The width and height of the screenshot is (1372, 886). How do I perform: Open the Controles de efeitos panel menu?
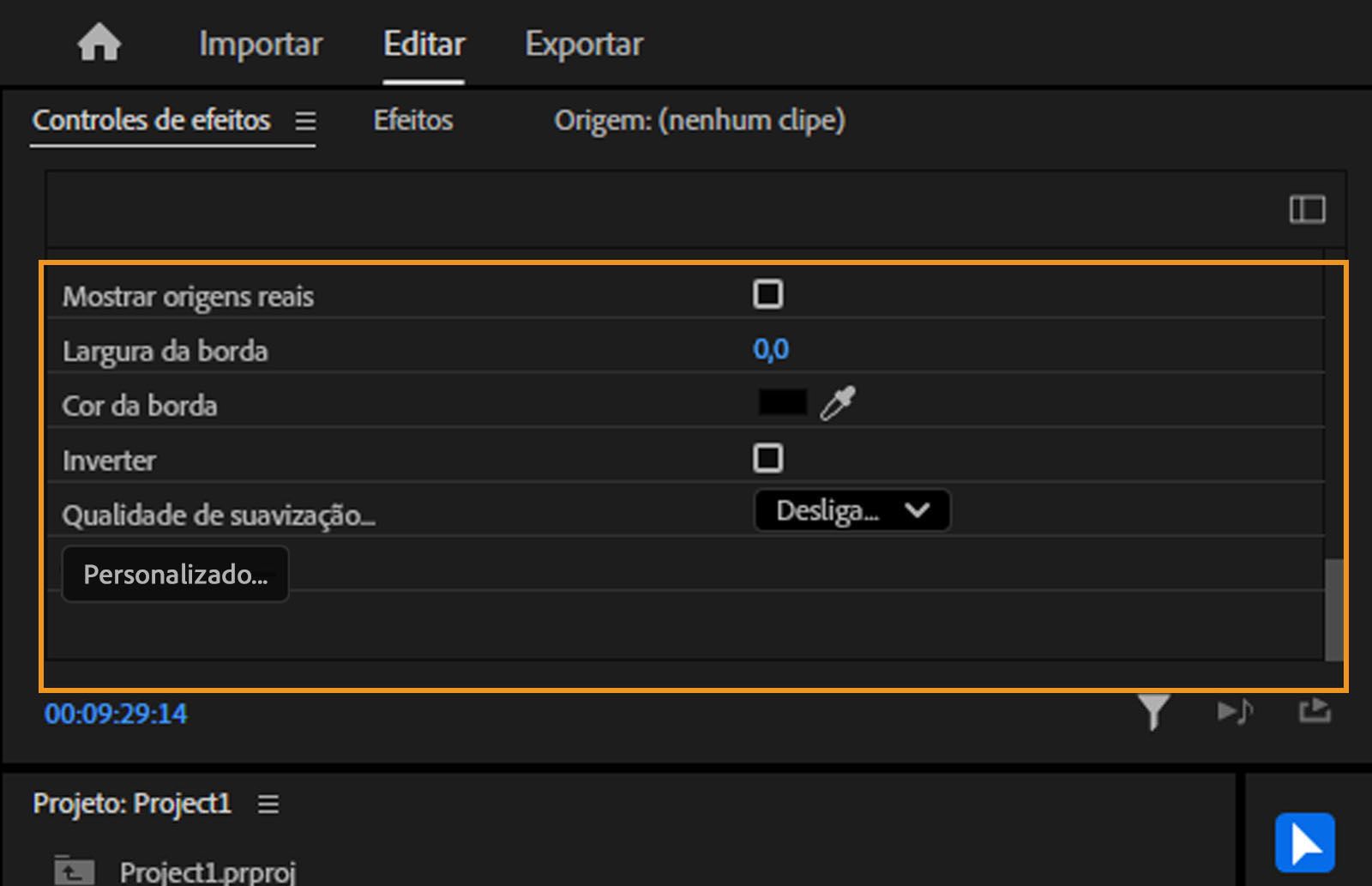coord(306,121)
